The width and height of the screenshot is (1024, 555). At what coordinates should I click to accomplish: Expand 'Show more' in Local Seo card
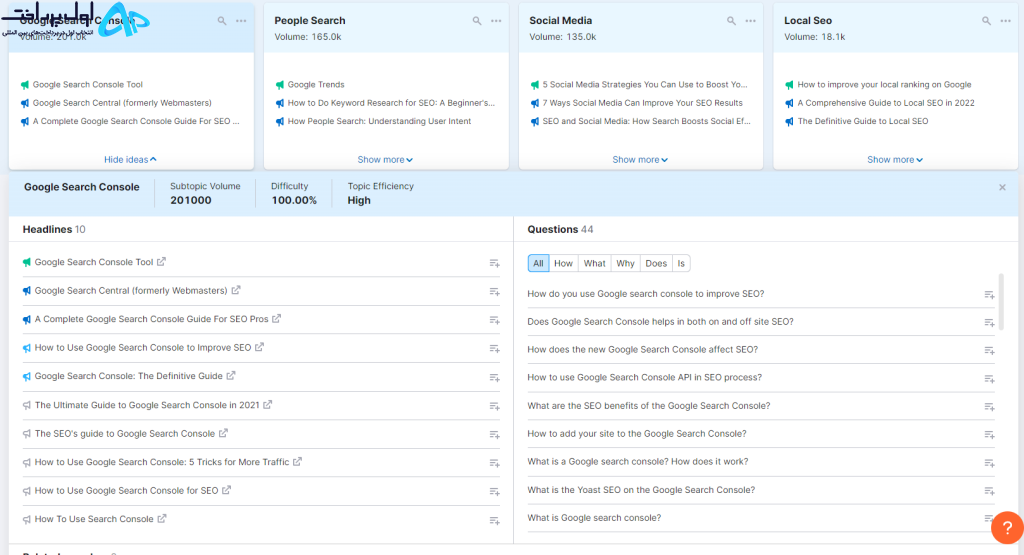[895, 159]
